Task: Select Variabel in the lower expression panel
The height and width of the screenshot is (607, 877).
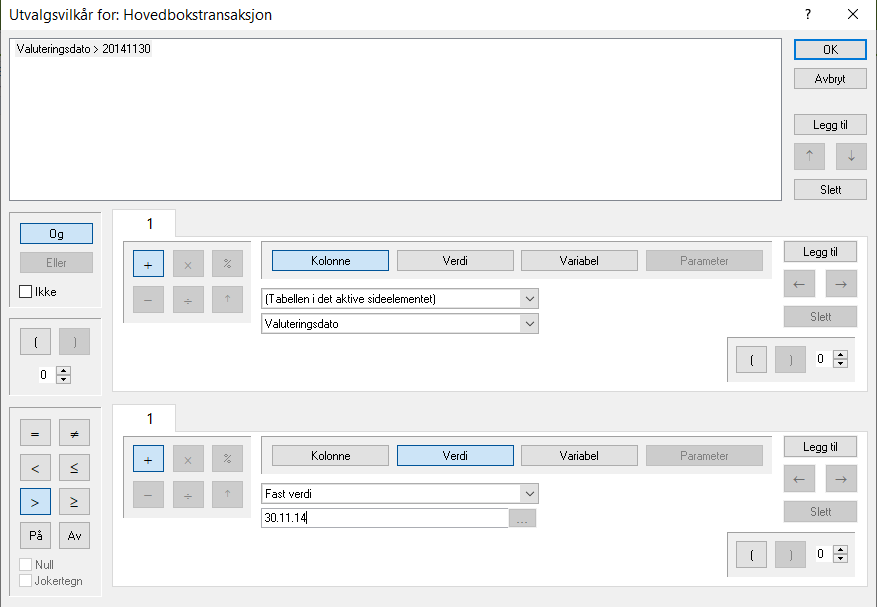Action: (x=579, y=456)
